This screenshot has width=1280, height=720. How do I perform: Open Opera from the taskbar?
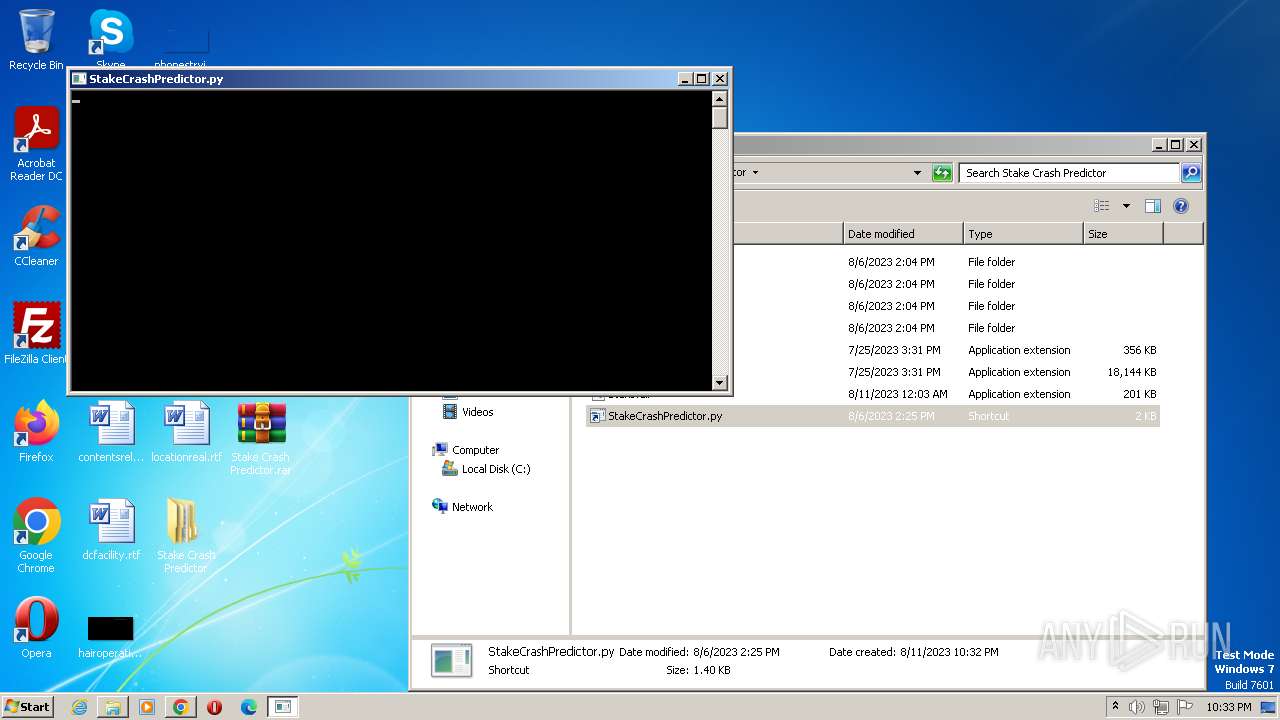(215, 707)
